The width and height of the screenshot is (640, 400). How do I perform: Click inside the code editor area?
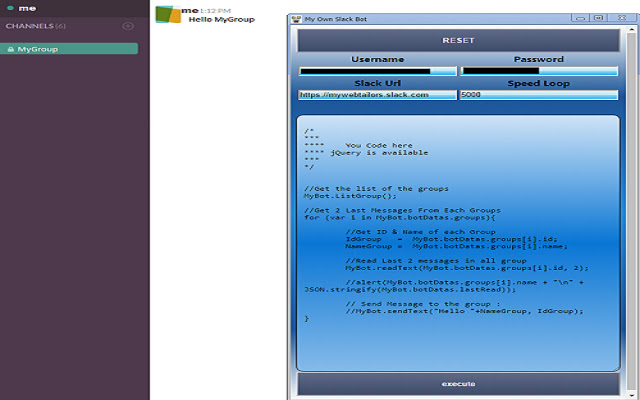click(x=459, y=240)
